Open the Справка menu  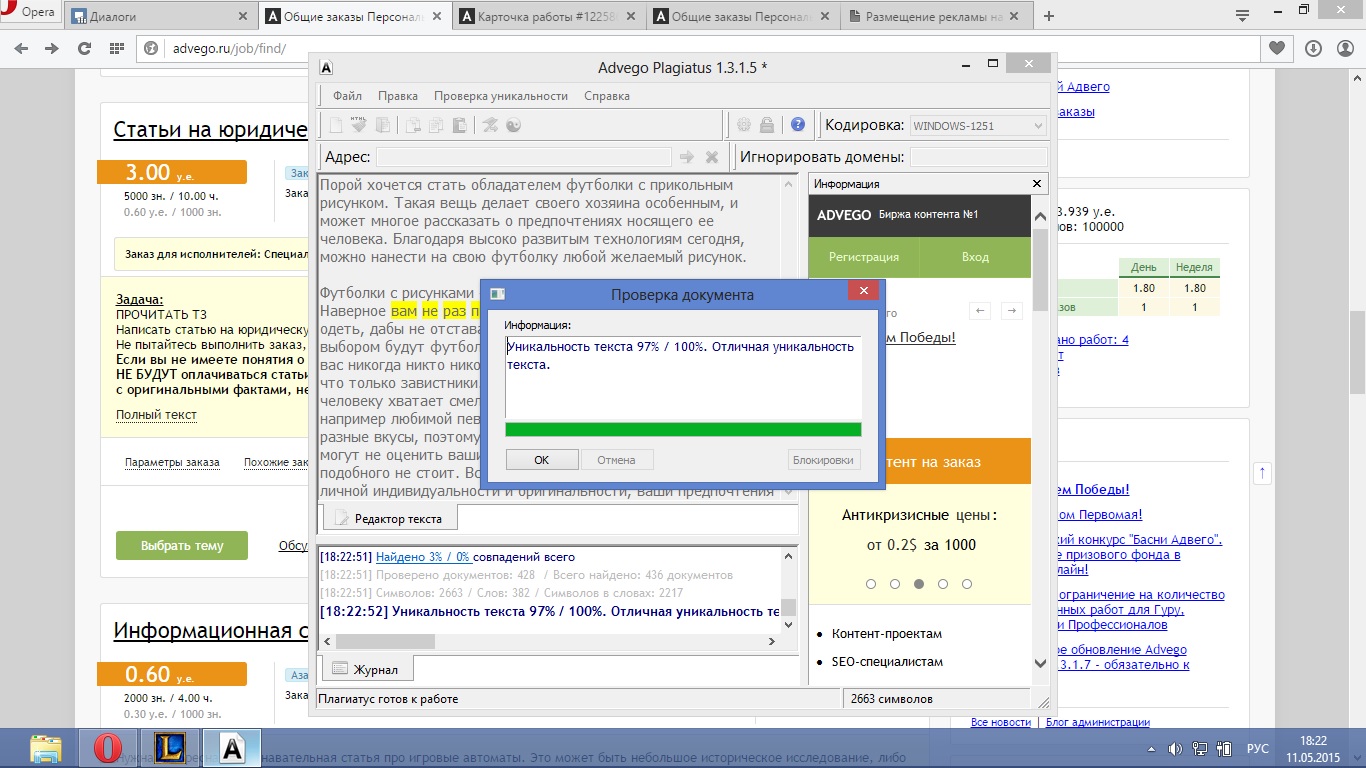coord(607,96)
